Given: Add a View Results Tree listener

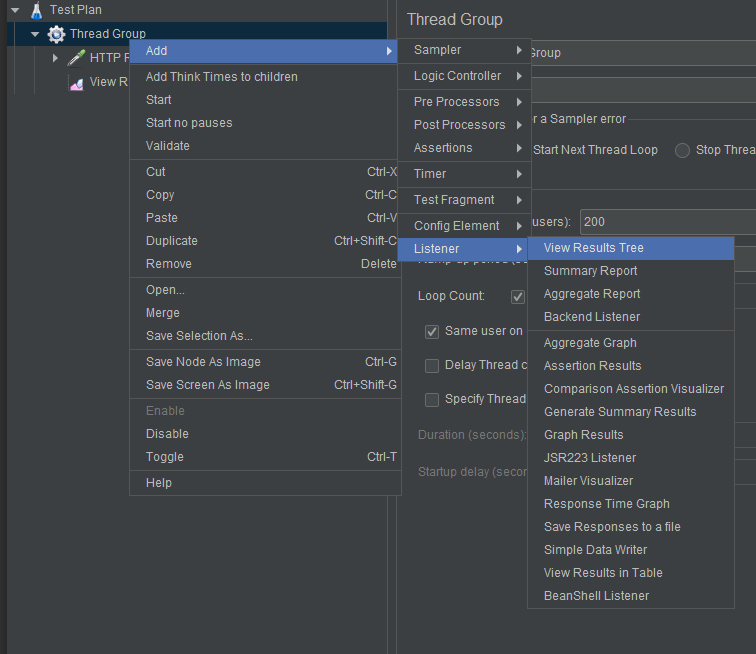Looking at the screenshot, I should pos(631,248).
